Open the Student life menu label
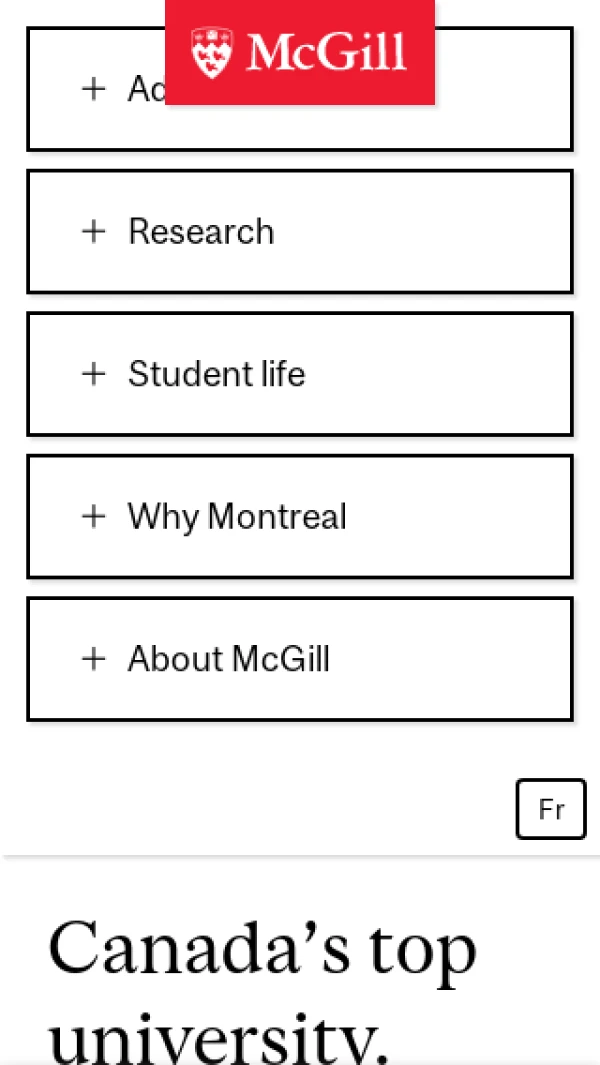This screenshot has height=1065, width=600. point(217,374)
